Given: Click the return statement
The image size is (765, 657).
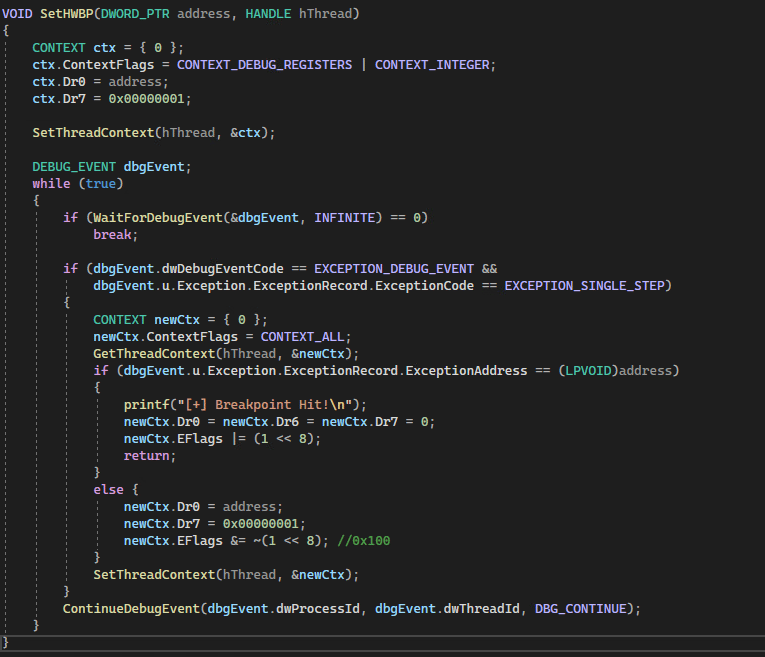Looking at the screenshot, I should 146,456.
